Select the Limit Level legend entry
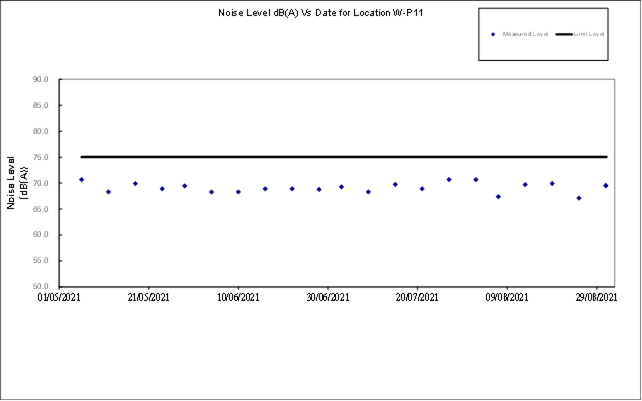 tap(590, 34)
